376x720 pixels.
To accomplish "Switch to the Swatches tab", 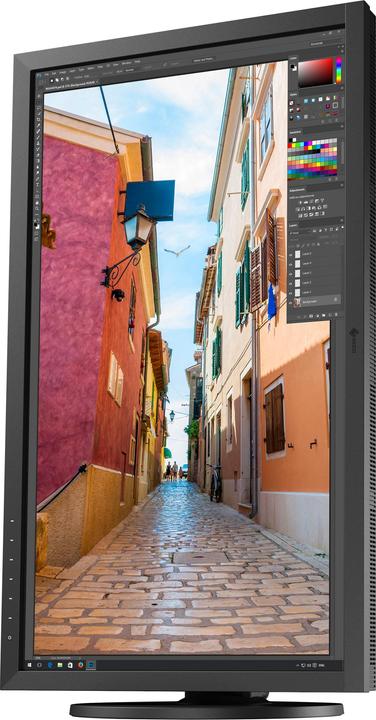I will pyautogui.click(x=295, y=132).
